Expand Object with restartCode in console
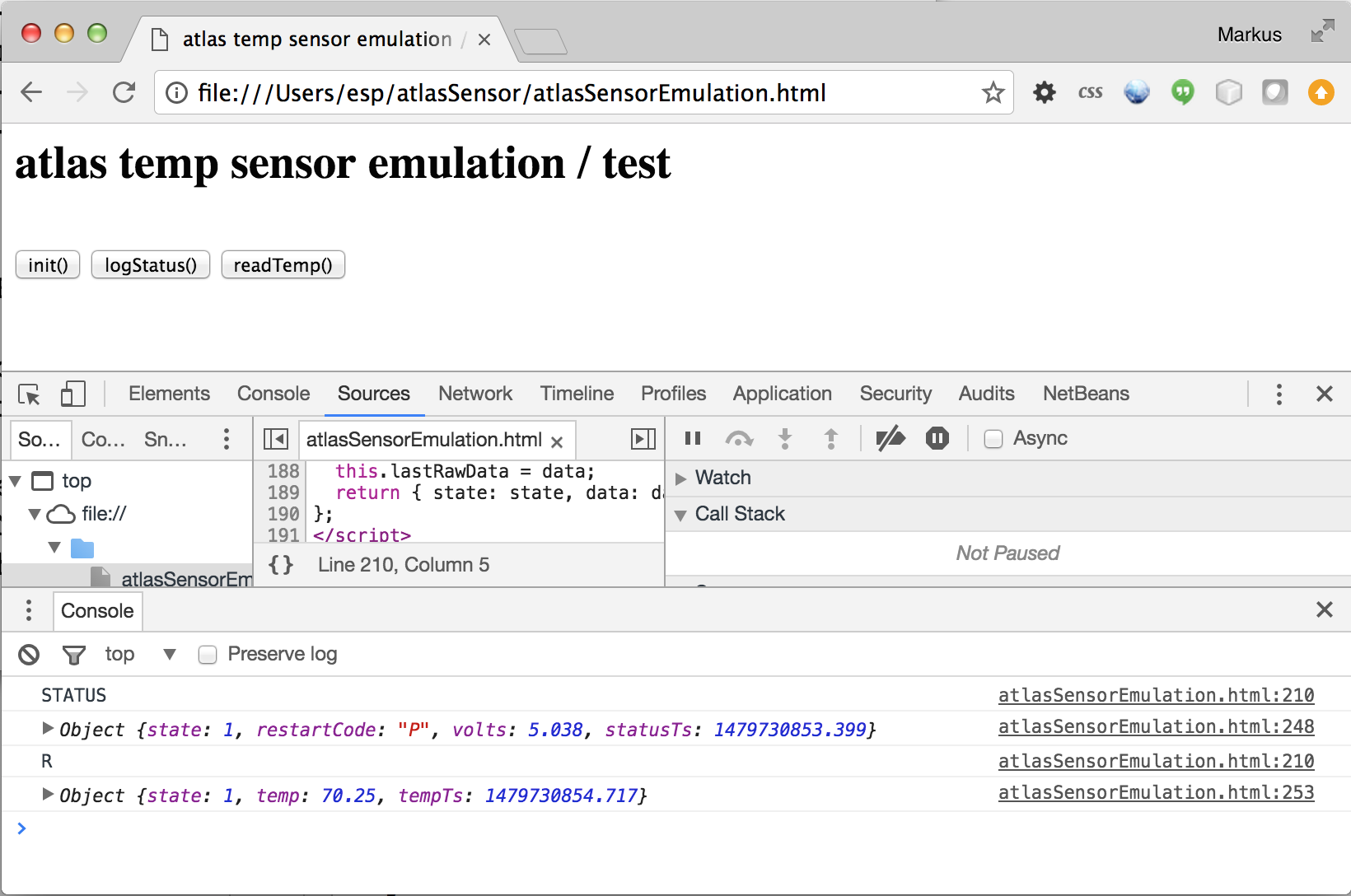The height and width of the screenshot is (896, 1351). 48,728
